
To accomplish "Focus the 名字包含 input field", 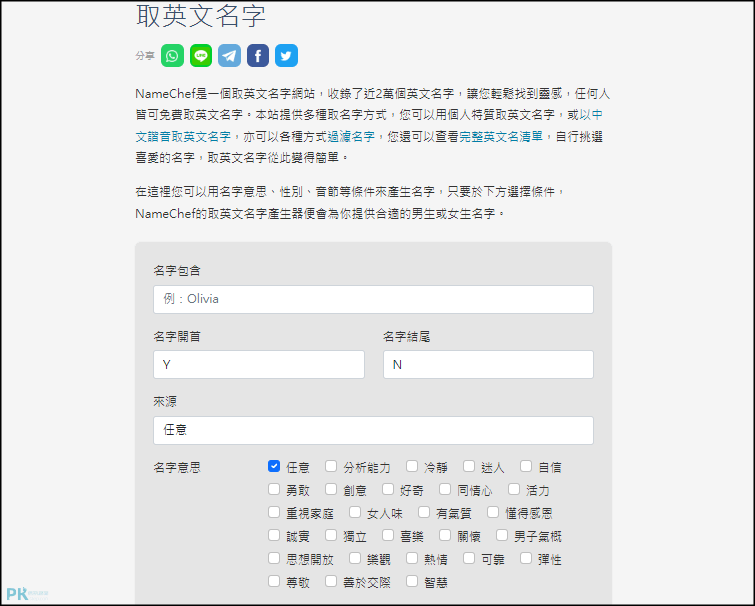I will pos(373,299).
